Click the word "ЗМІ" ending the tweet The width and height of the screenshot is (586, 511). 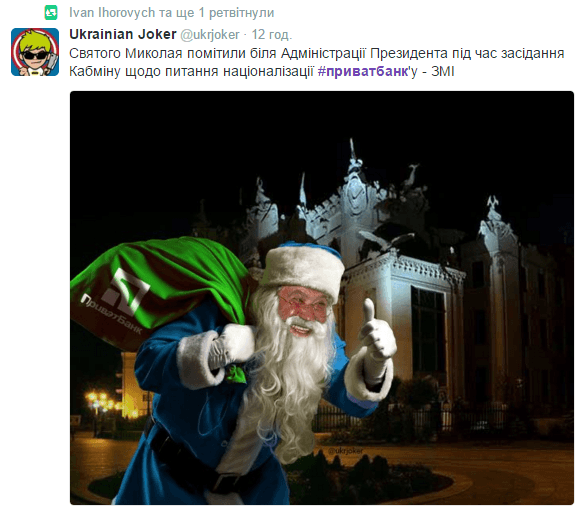443,71
